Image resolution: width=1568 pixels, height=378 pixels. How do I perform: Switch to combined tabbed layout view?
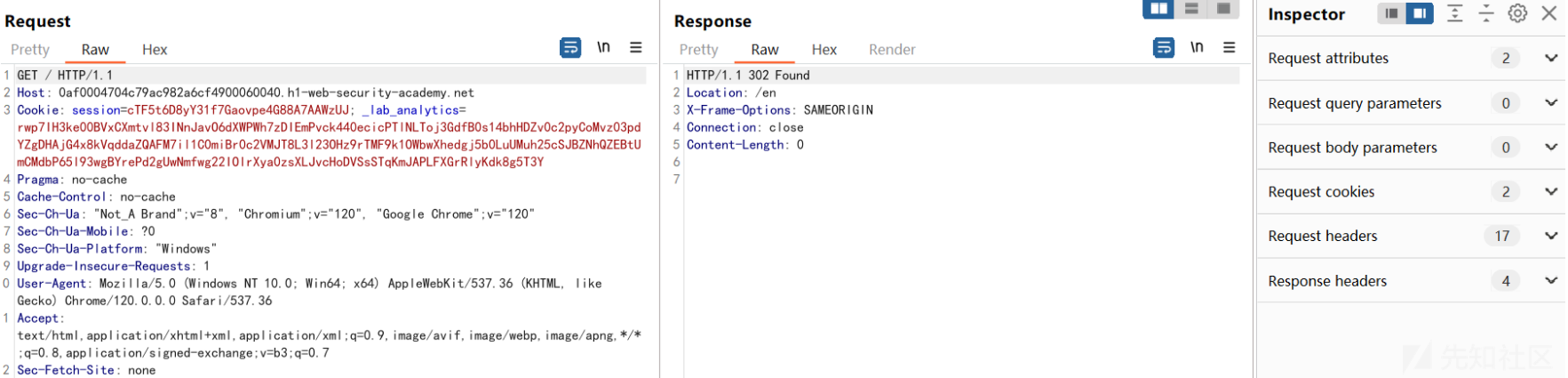coord(1223,9)
